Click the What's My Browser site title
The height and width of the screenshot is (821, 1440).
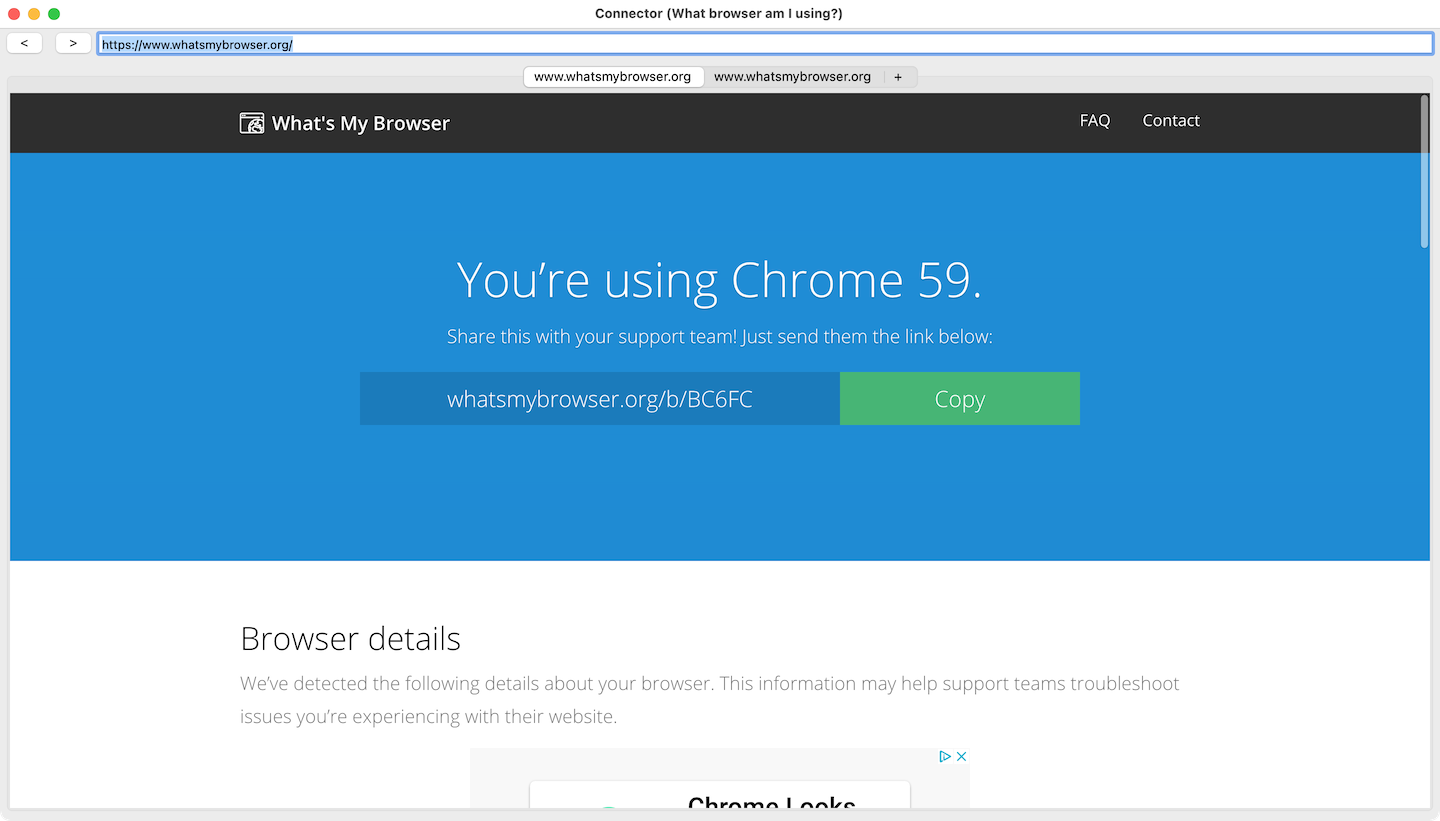[x=361, y=123]
